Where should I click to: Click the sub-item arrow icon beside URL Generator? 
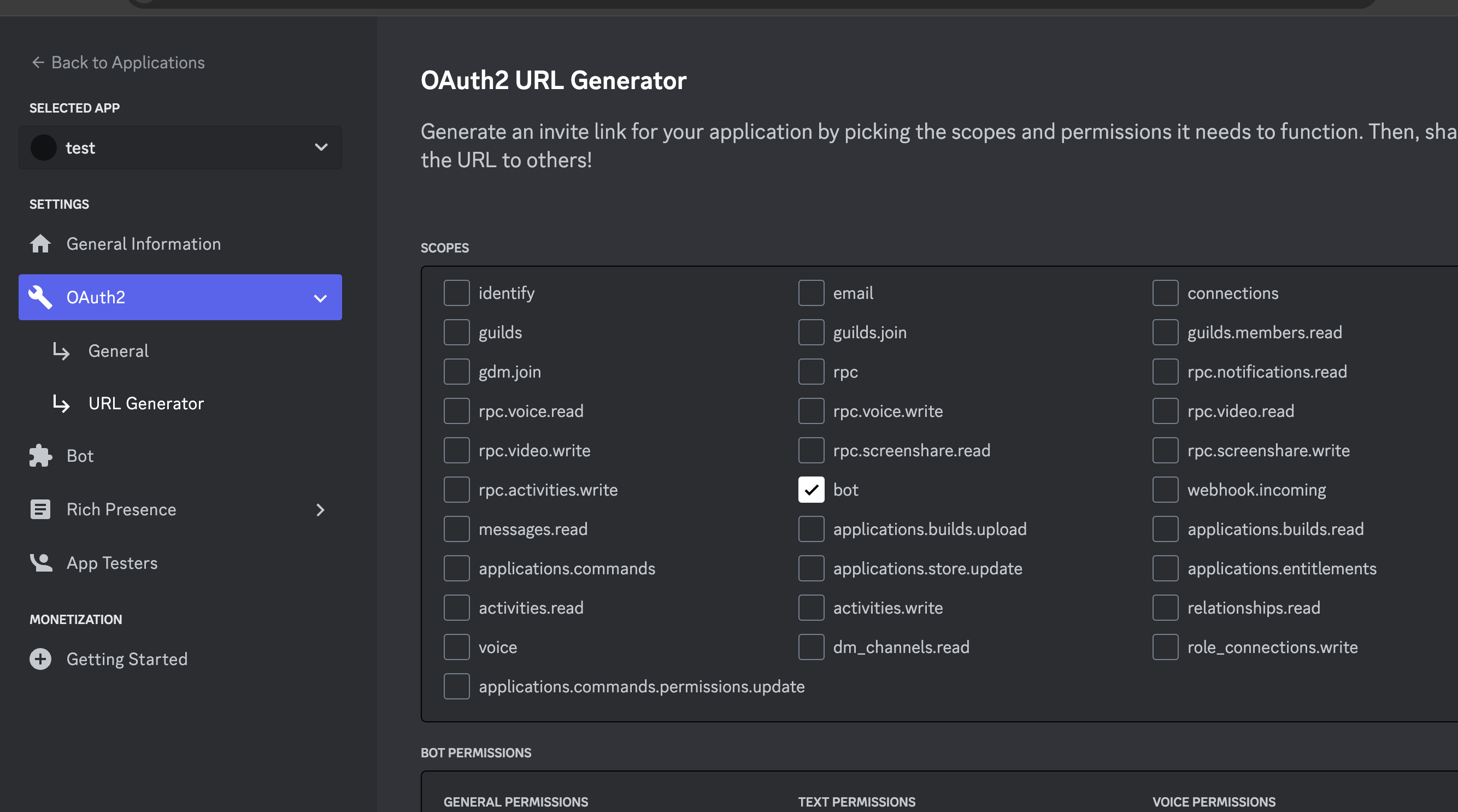coord(61,403)
